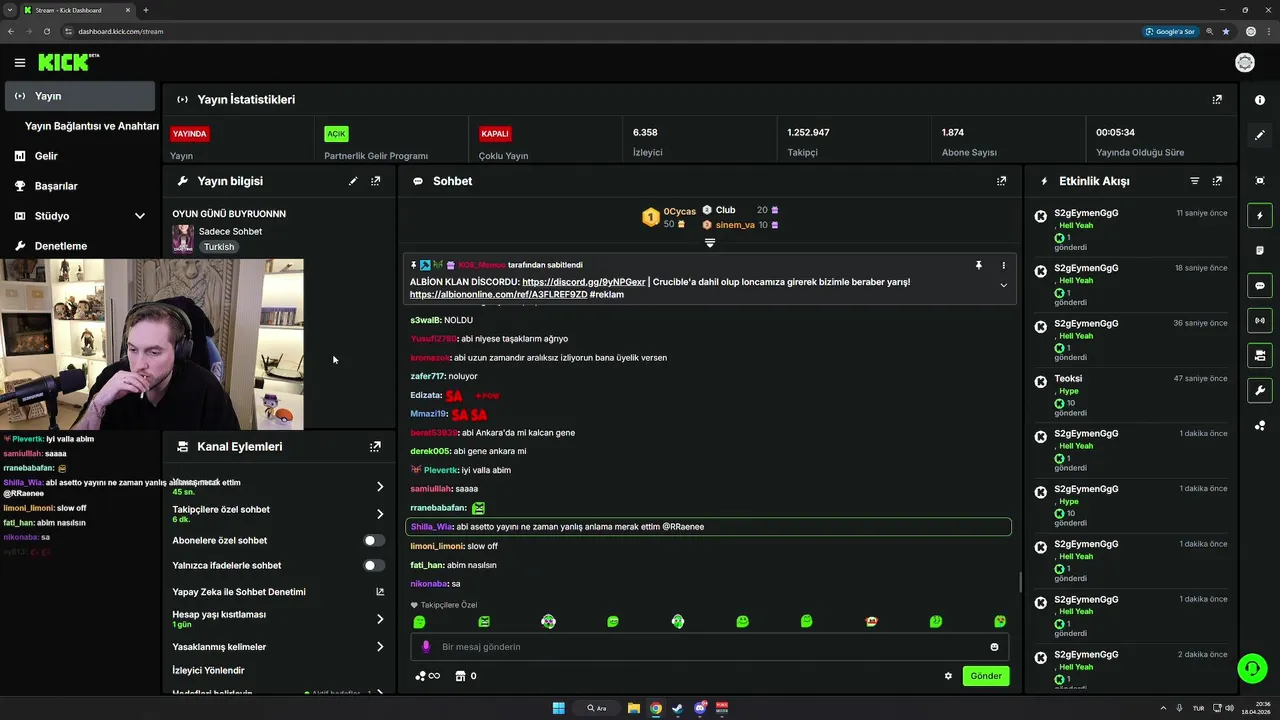This screenshot has width=1280, height=720.
Task: Pop out the Yayın İstatistikleri panel
Action: [1217, 100]
